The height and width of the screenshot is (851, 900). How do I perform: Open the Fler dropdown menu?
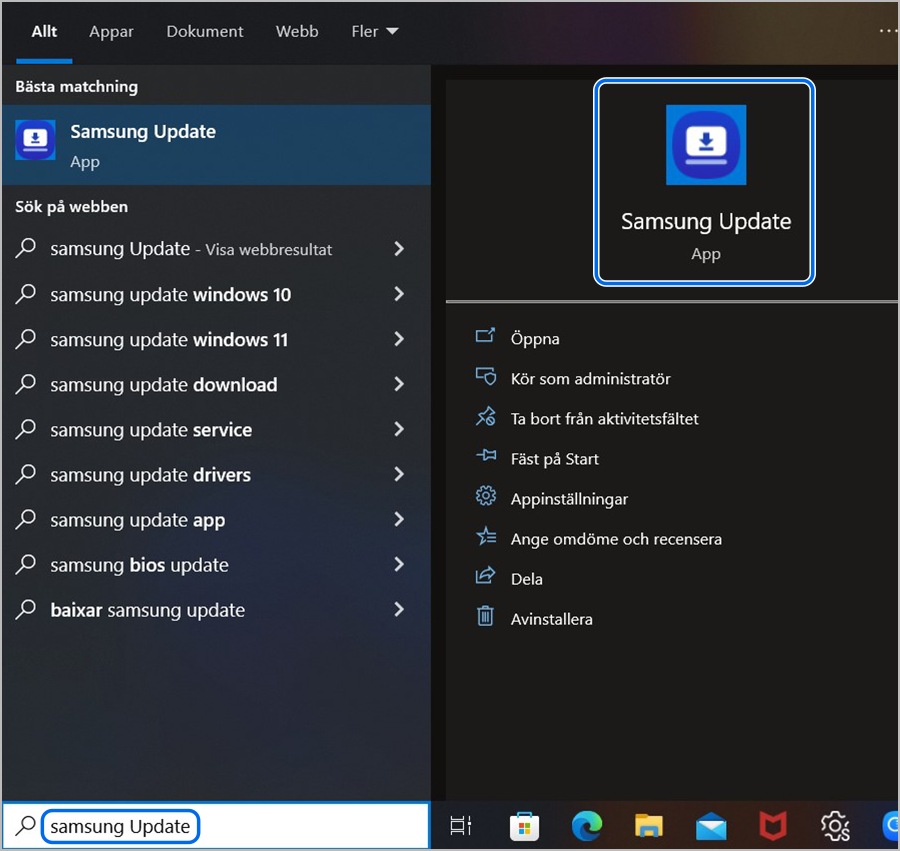pyautogui.click(x=373, y=31)
